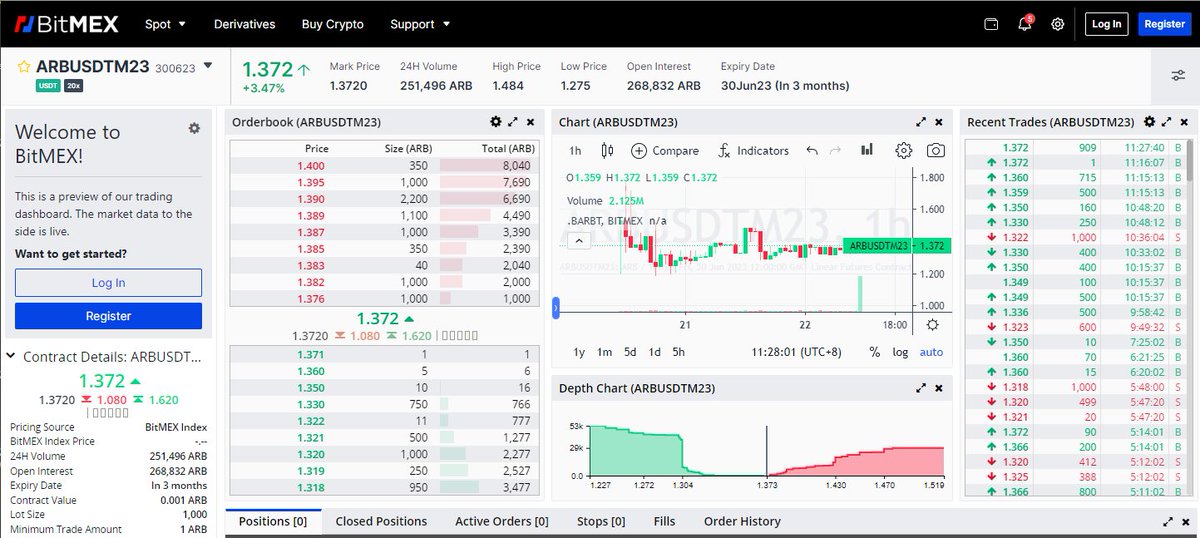Add a symbol with Compare
The width and height of the screenshot is (1200, 538).
665,151
